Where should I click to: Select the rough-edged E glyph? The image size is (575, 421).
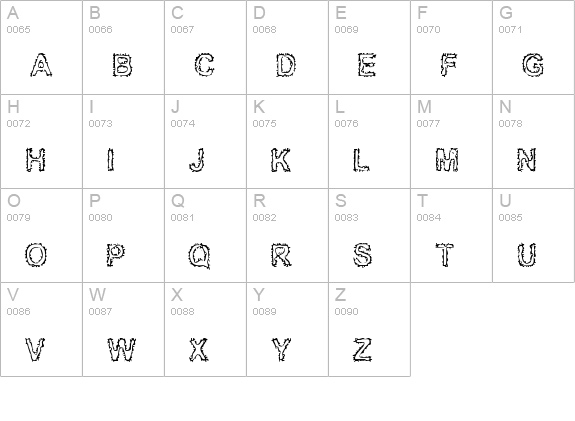point(367,65)
